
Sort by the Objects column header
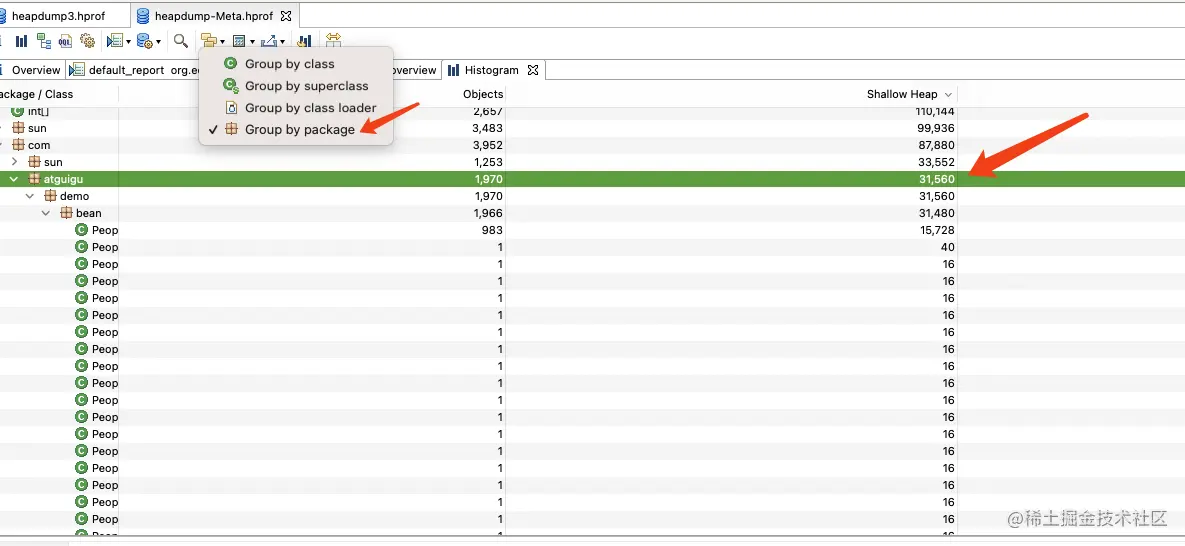tap(483, 94)
